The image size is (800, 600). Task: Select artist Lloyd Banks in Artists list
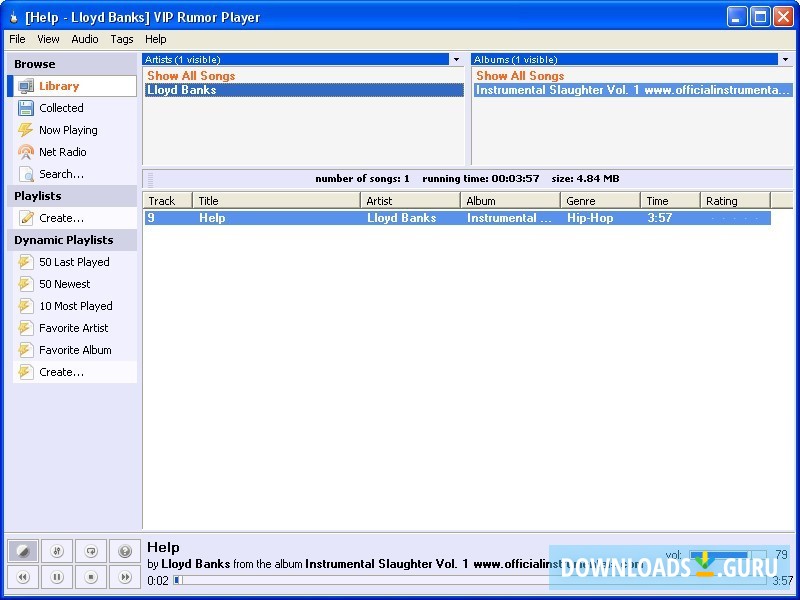tap(304, 90)
